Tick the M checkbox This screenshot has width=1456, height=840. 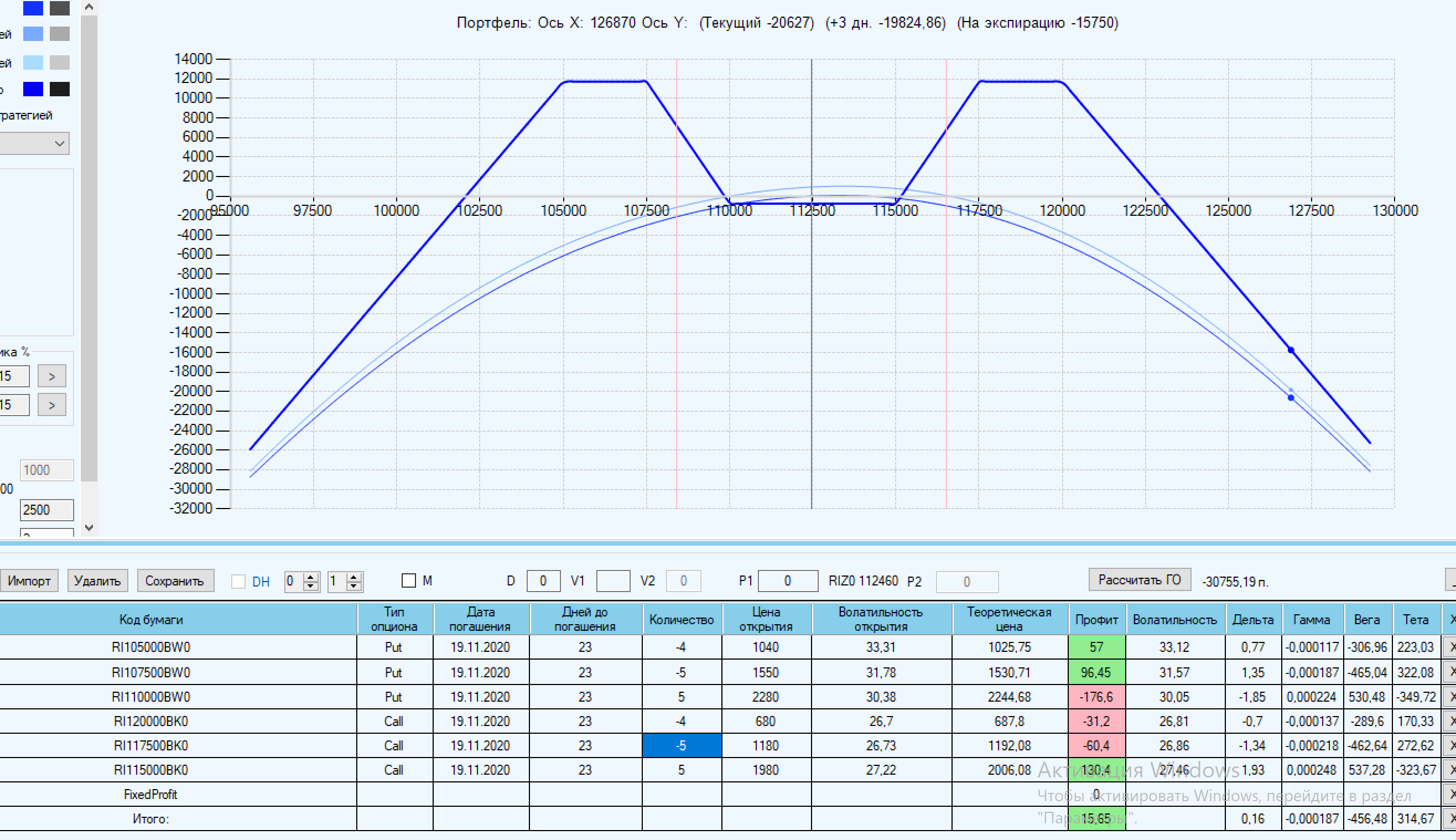point(408,581)
